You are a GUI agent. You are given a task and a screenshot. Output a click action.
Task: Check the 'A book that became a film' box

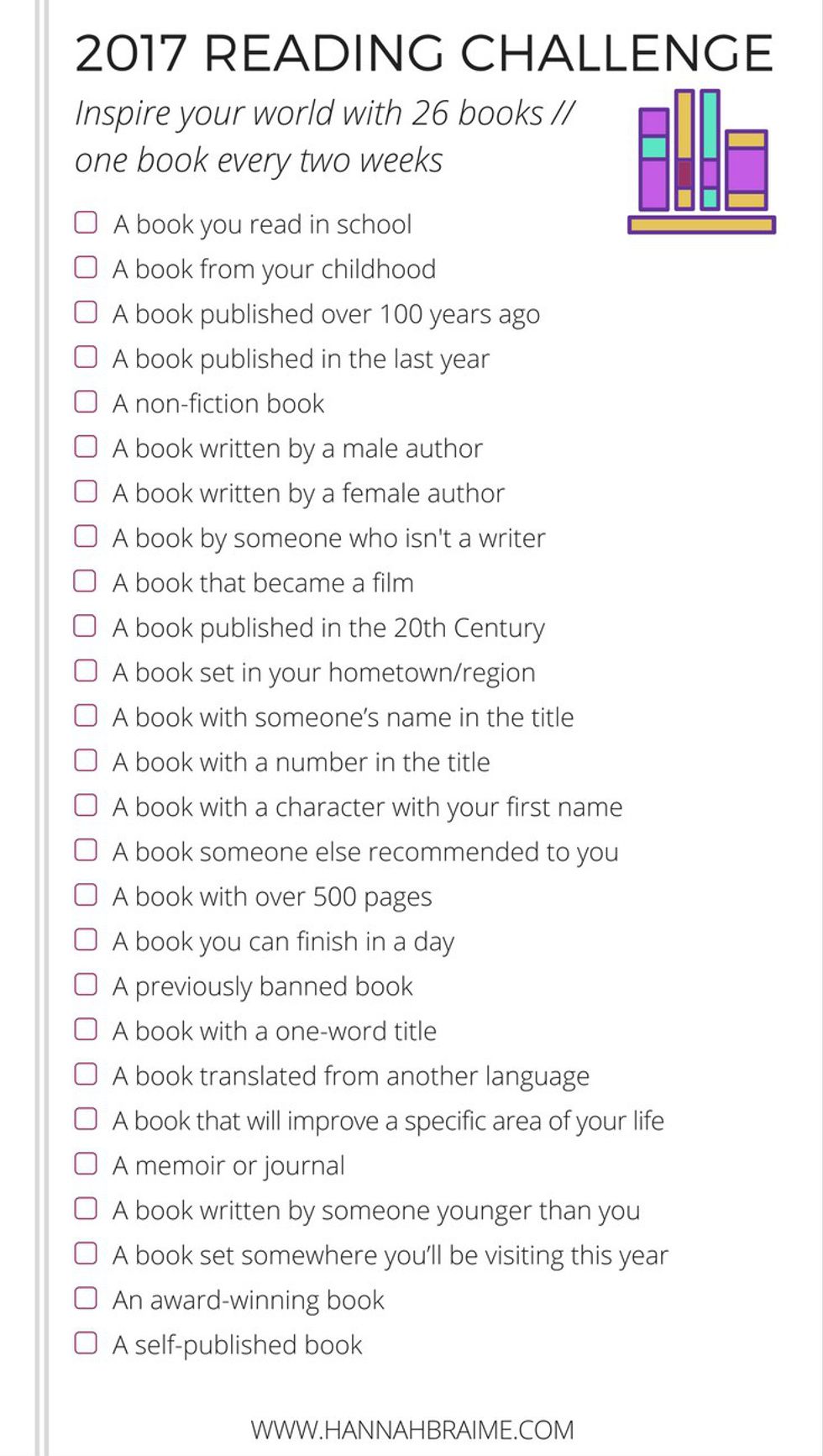coord(86,581)
